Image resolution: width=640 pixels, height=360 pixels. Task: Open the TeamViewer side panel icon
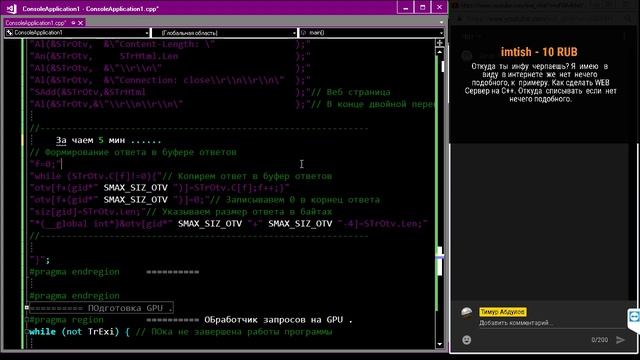634,316
